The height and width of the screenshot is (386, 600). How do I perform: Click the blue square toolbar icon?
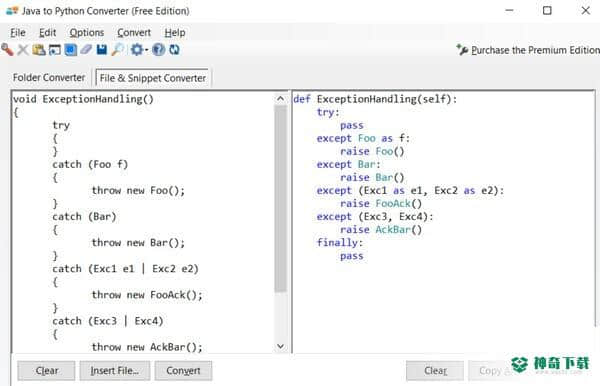point(70,50)
